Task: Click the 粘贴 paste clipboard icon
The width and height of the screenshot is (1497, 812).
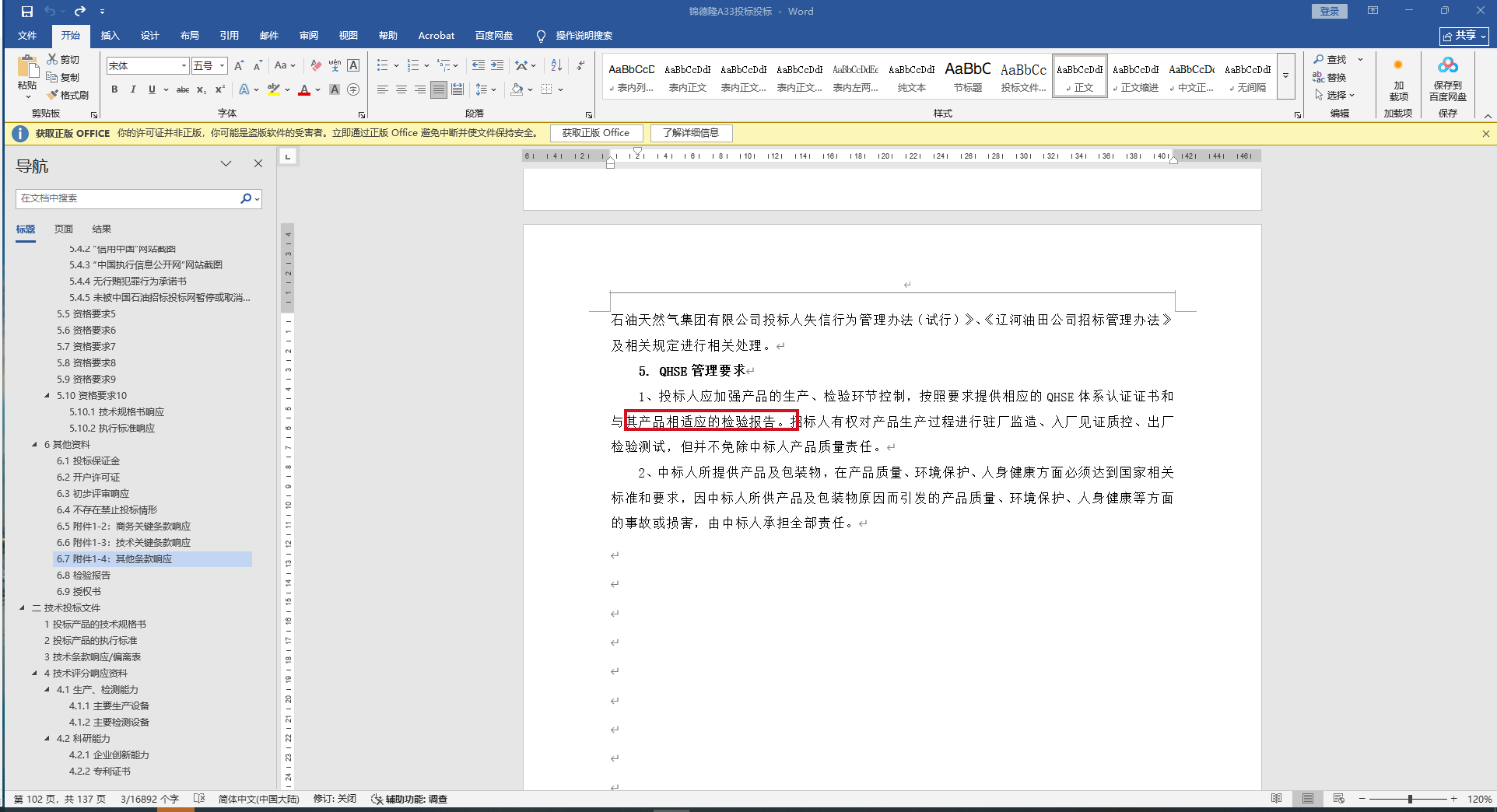Action: [x=28, y=68]
